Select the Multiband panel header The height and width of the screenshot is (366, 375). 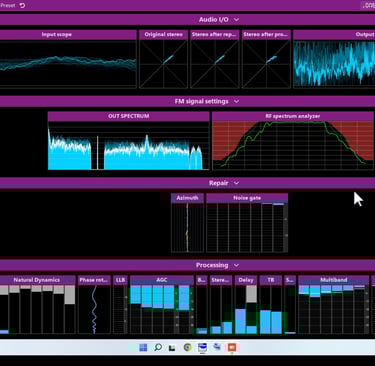334,280
